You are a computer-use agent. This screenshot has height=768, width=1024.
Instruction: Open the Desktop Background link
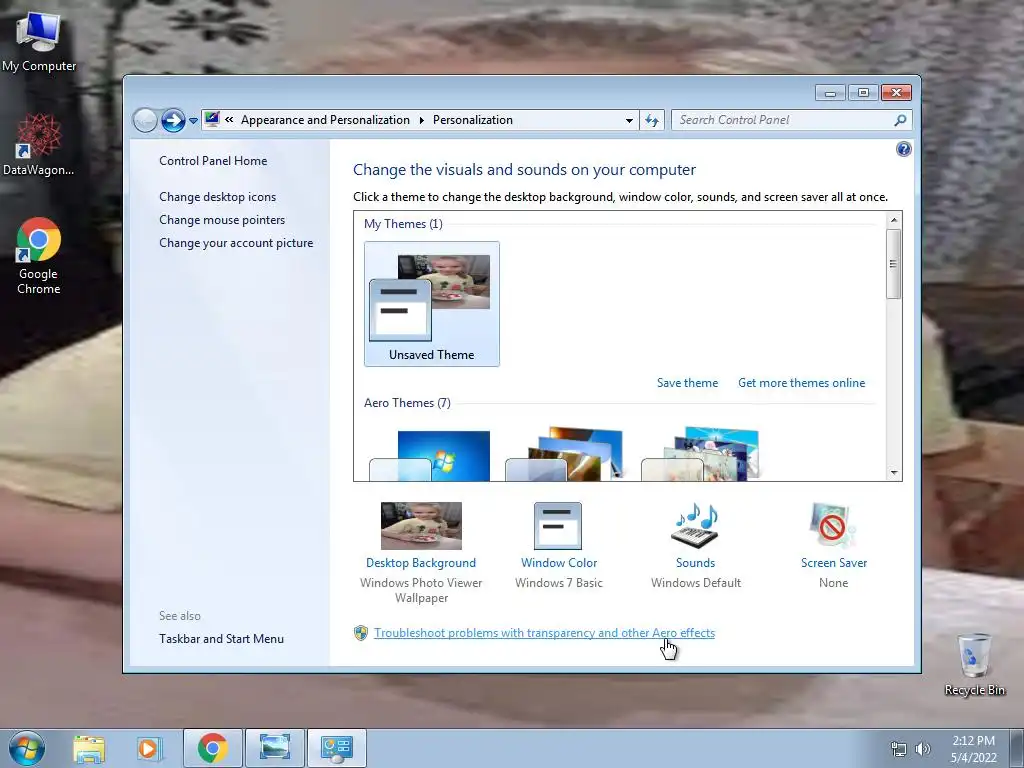pos(421,563)
